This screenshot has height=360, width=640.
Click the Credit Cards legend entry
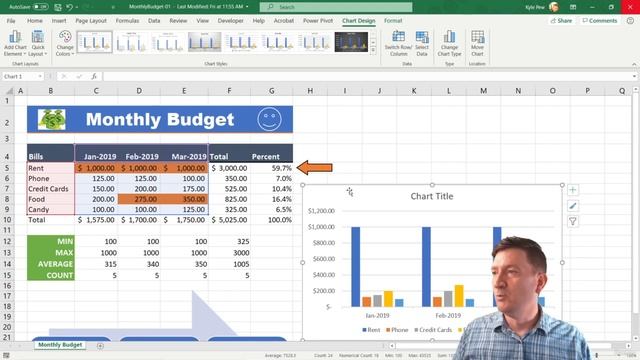433,330
